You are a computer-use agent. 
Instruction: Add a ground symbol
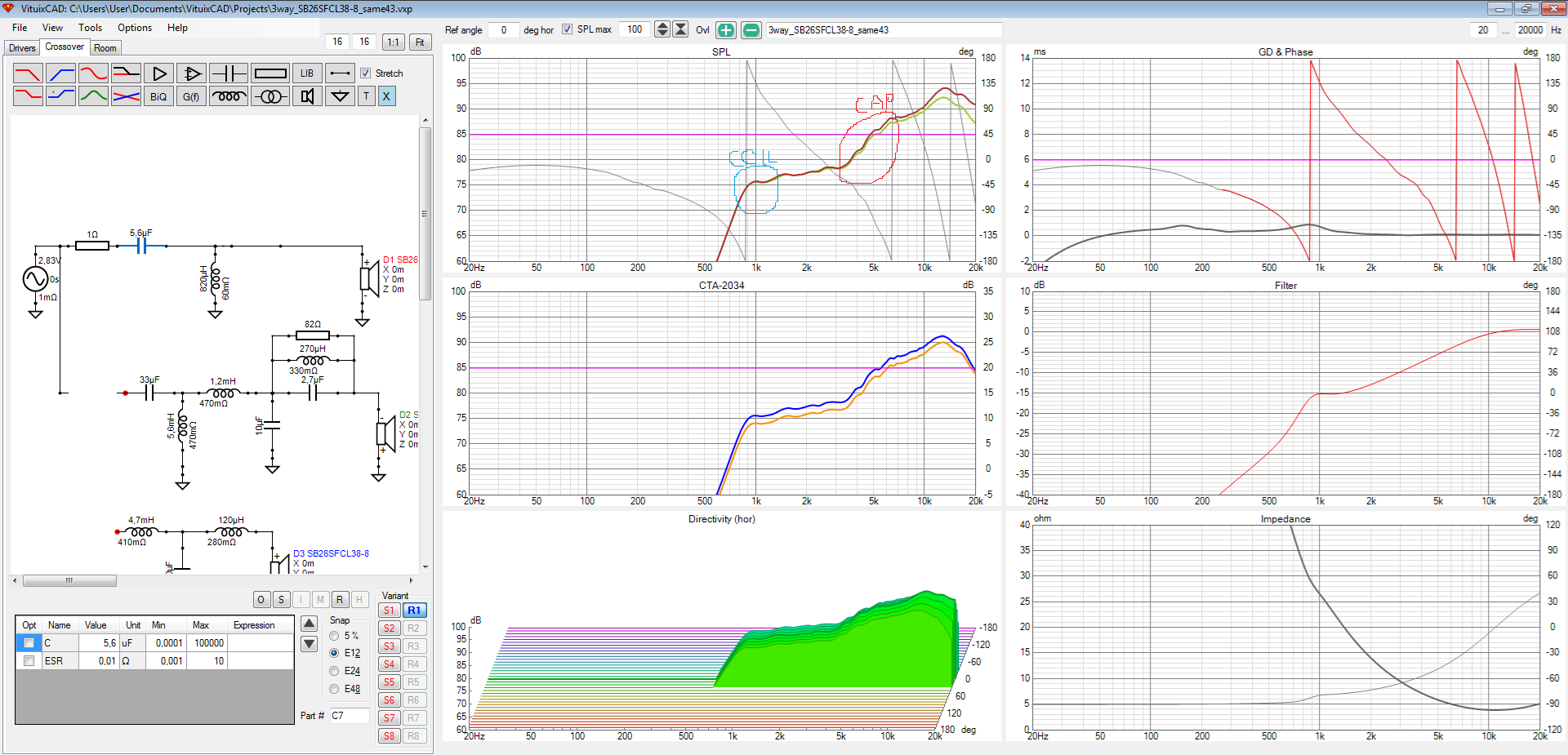tap(340, 96)
